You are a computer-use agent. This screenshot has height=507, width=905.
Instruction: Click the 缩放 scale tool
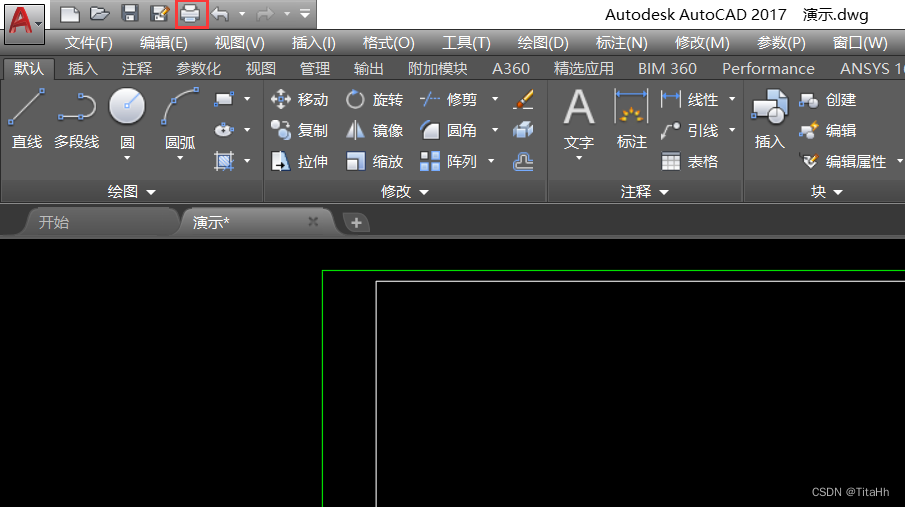click(374, 162)
